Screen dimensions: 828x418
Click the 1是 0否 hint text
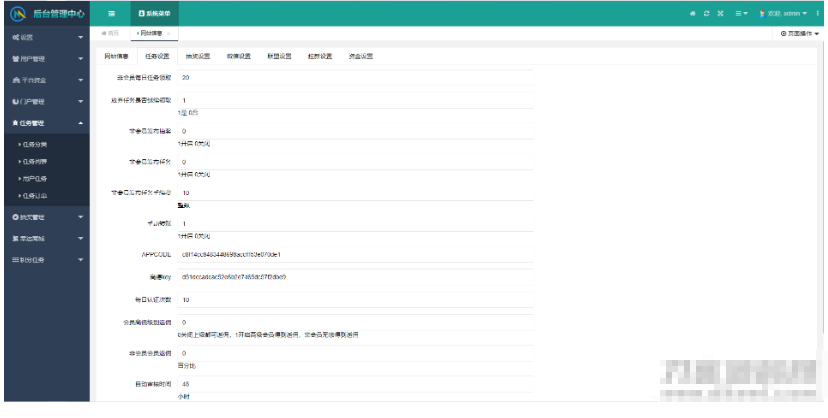[188, 113]
